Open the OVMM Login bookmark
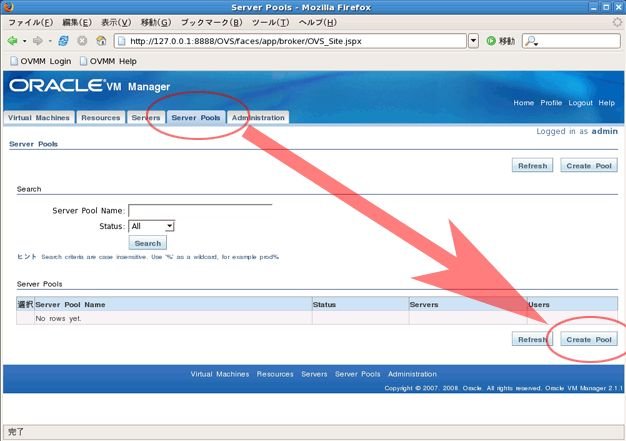The width and height of the screenshot is (626, 441). pos(40,61)
